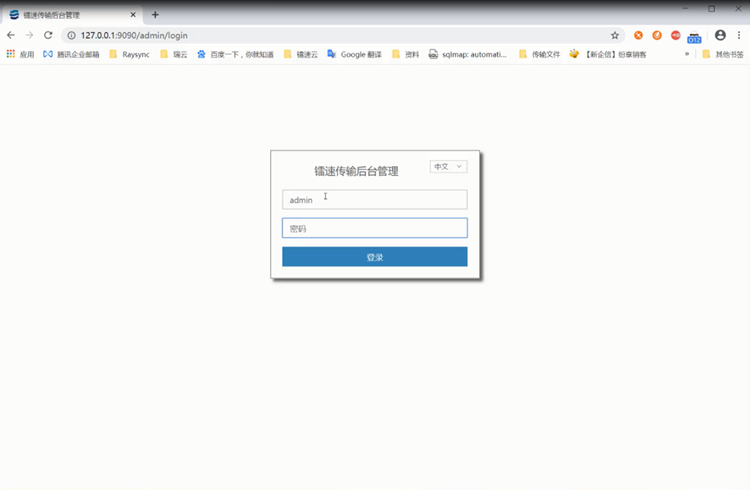Reload the page with the refresh icon
Screen dimensions: 750x490
click(48, 35)
